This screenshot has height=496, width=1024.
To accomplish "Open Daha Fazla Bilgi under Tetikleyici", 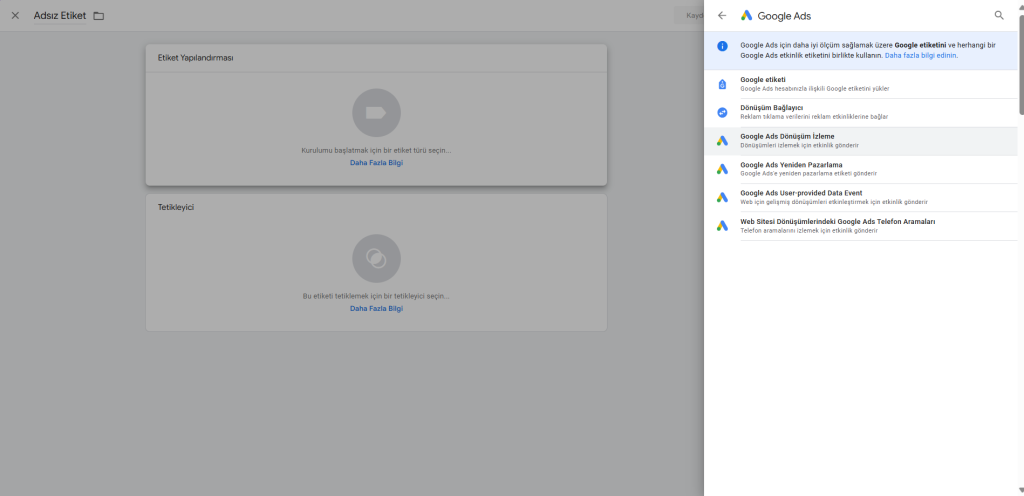I will click(376, 308).
